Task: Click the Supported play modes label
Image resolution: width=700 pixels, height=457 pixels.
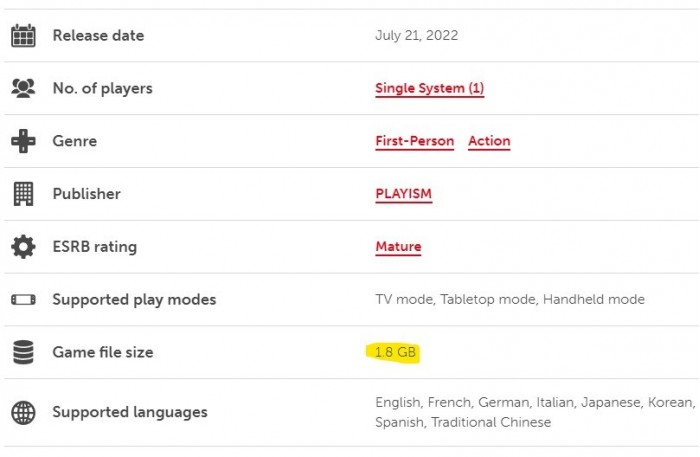Action: point(134,299)
